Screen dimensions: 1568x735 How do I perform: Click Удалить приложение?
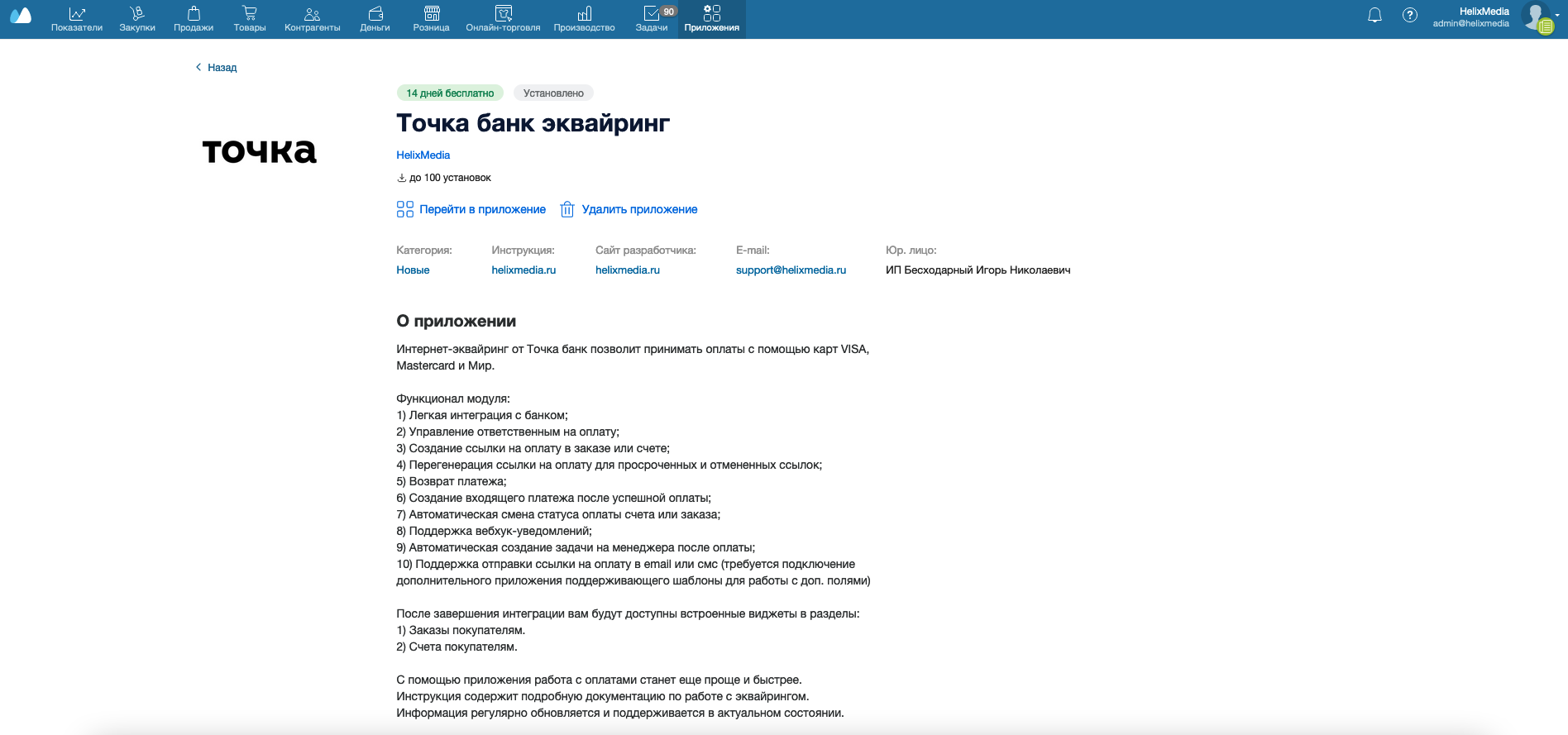click(x=629, y=210)
